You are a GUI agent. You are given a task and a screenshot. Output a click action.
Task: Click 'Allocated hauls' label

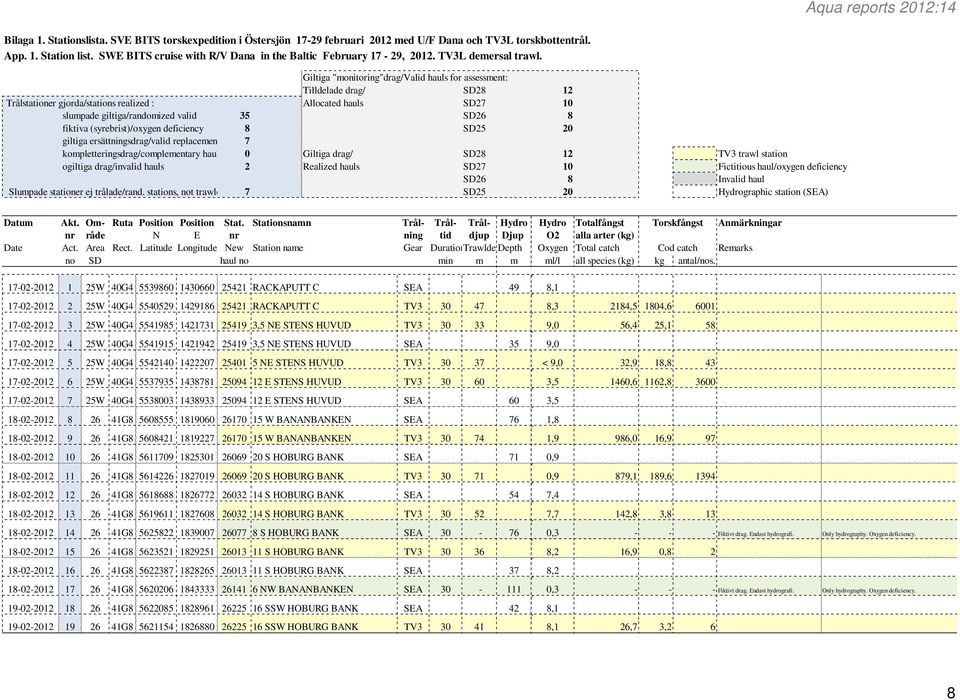[x=333, y=103]
